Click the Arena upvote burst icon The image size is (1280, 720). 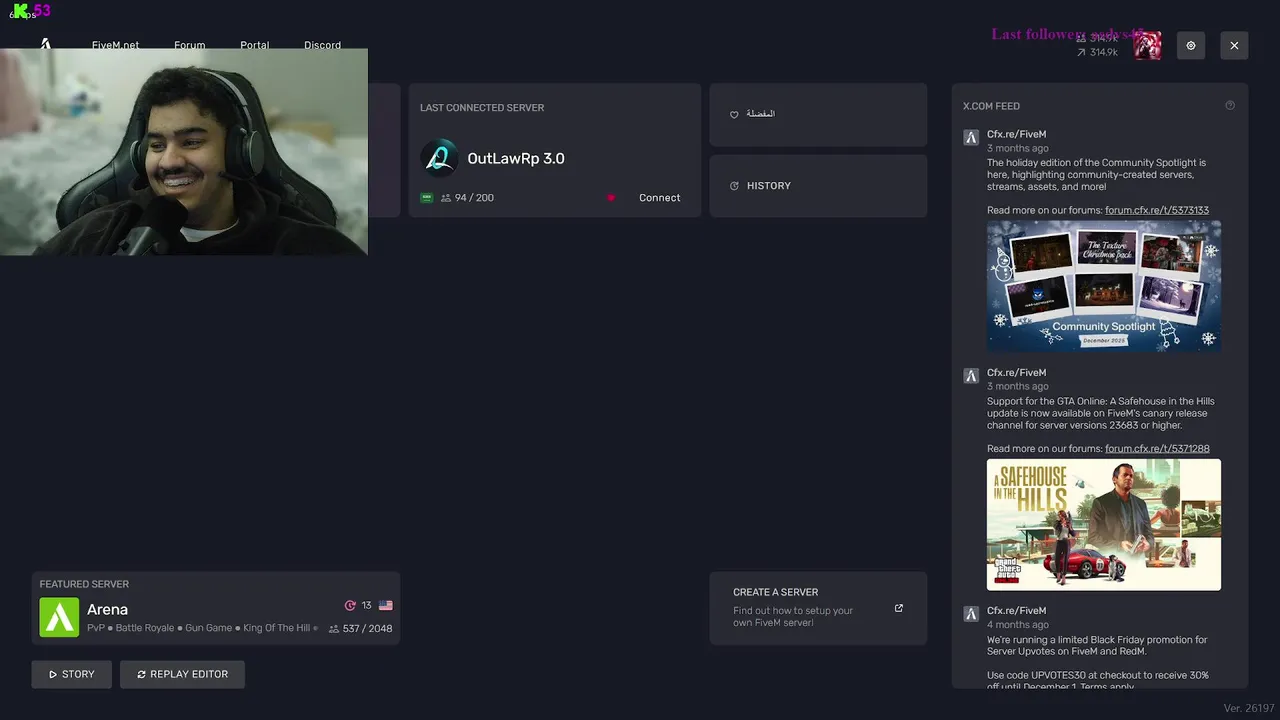350,605
